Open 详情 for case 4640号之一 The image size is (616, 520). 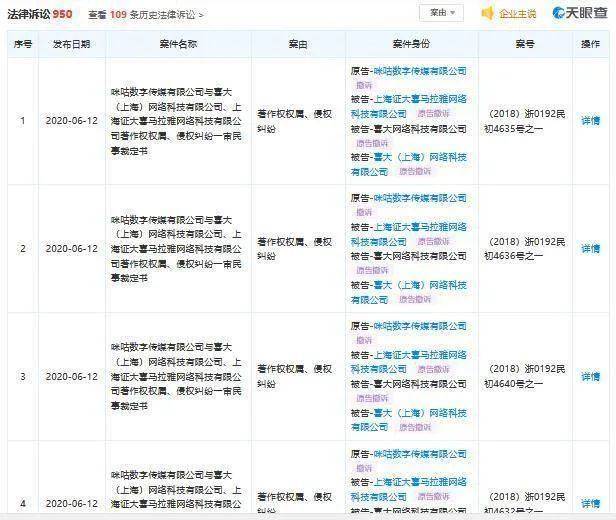(x=590, y=377)
